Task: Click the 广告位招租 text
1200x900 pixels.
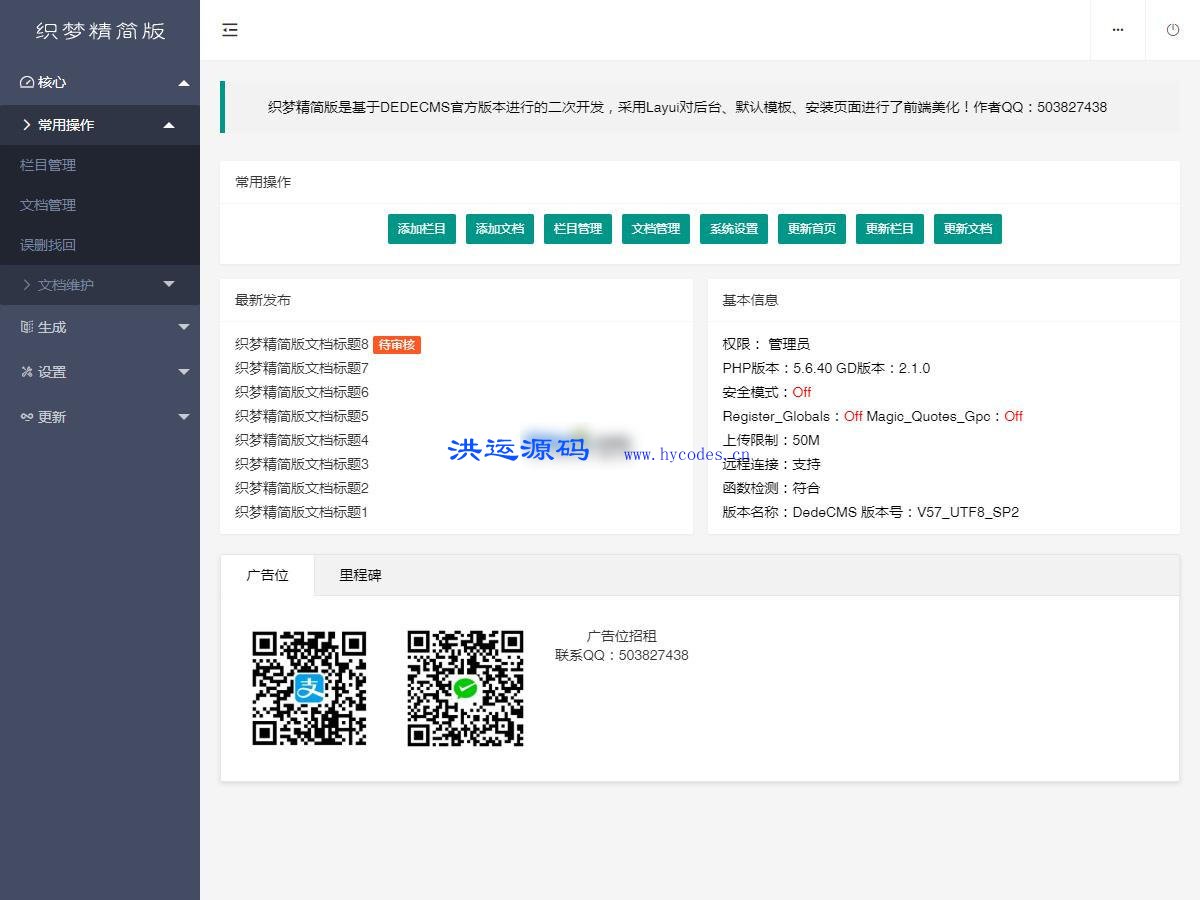Action: point(622,636)
